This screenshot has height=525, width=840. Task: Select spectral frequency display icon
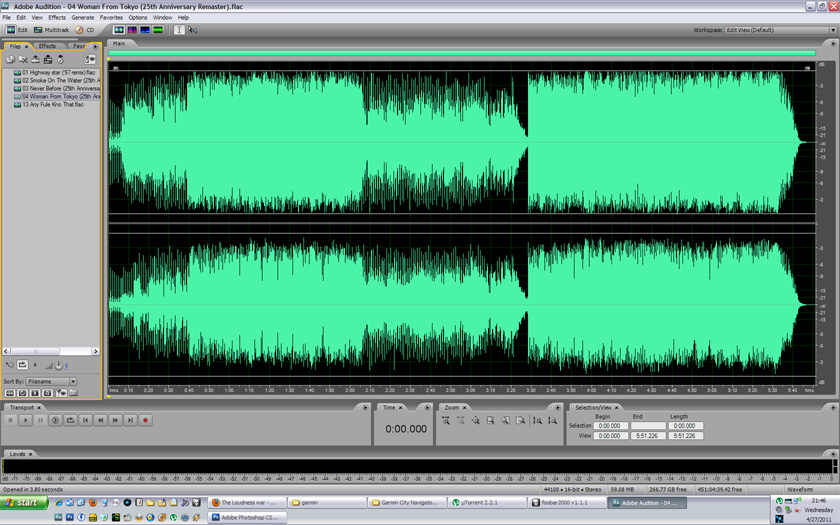[132, 30]
